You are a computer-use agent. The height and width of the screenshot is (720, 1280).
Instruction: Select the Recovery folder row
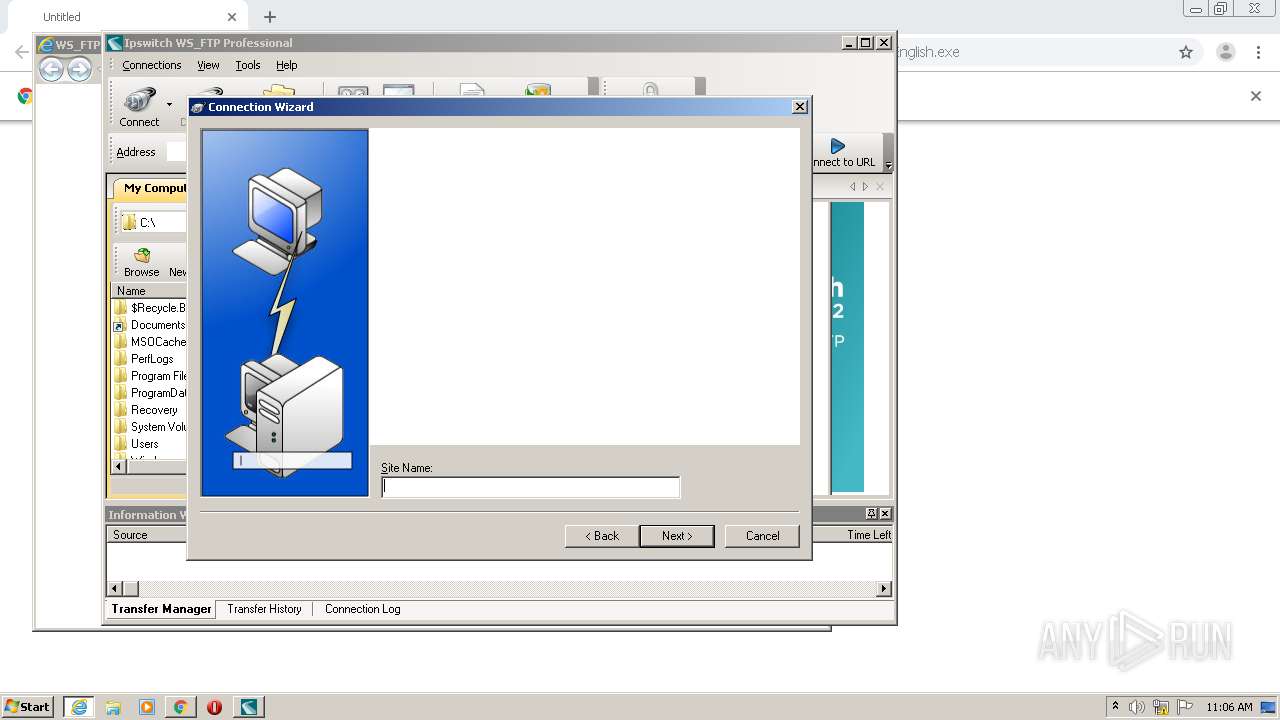(x=151, y=410)
